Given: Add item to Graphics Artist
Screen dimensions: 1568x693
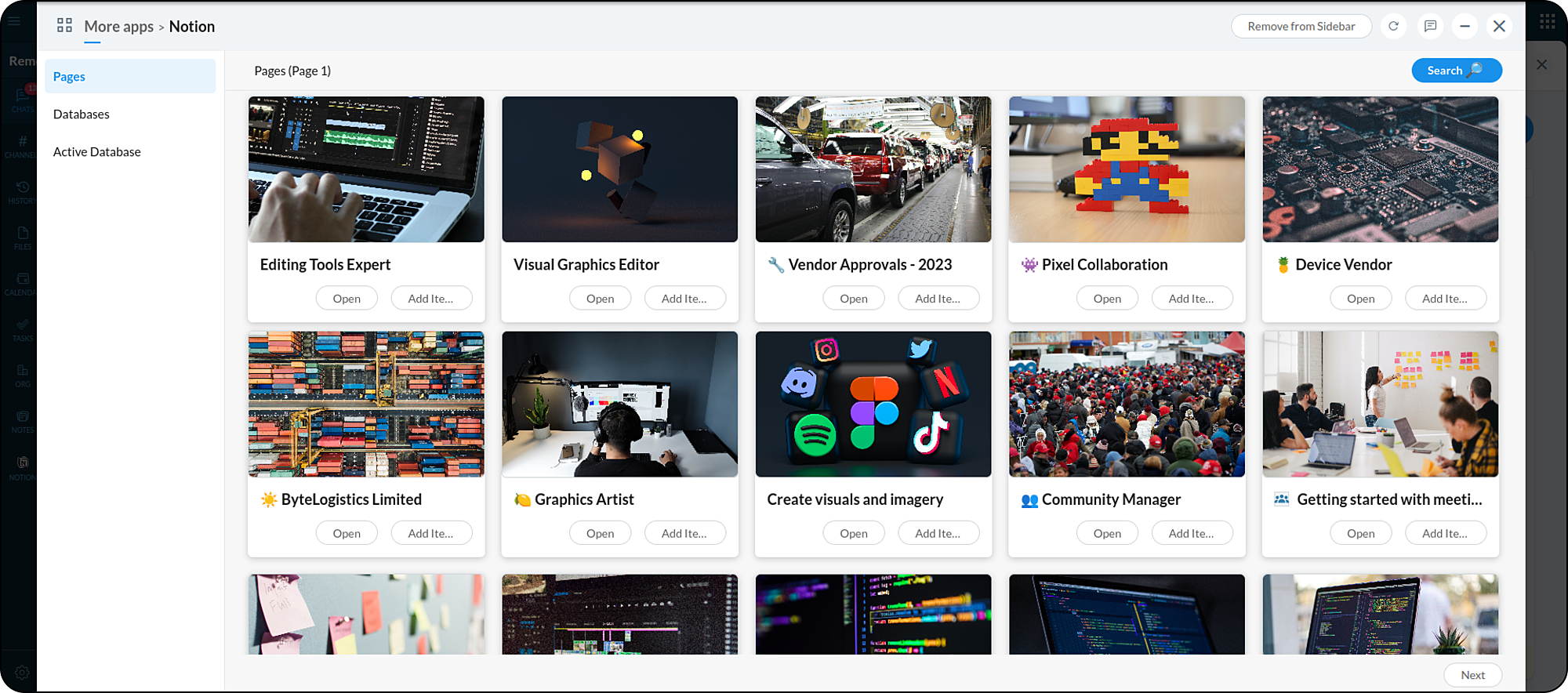Looking at the screenshot, I should coord(684,533).
